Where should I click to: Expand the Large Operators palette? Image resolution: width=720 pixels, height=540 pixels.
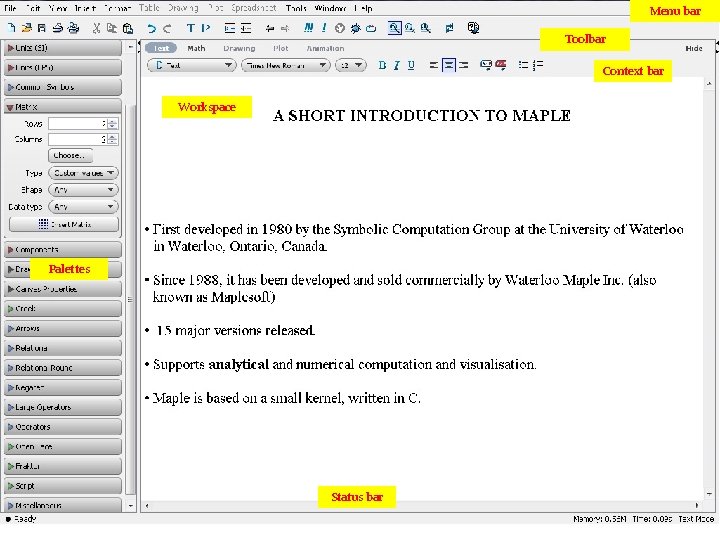[63, 407]
